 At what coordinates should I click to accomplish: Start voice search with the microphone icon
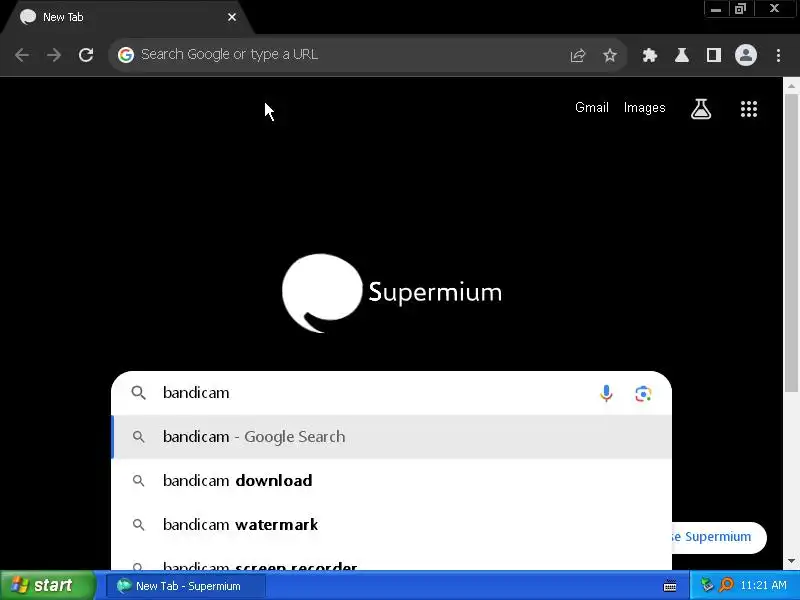[x=606, y=393]
